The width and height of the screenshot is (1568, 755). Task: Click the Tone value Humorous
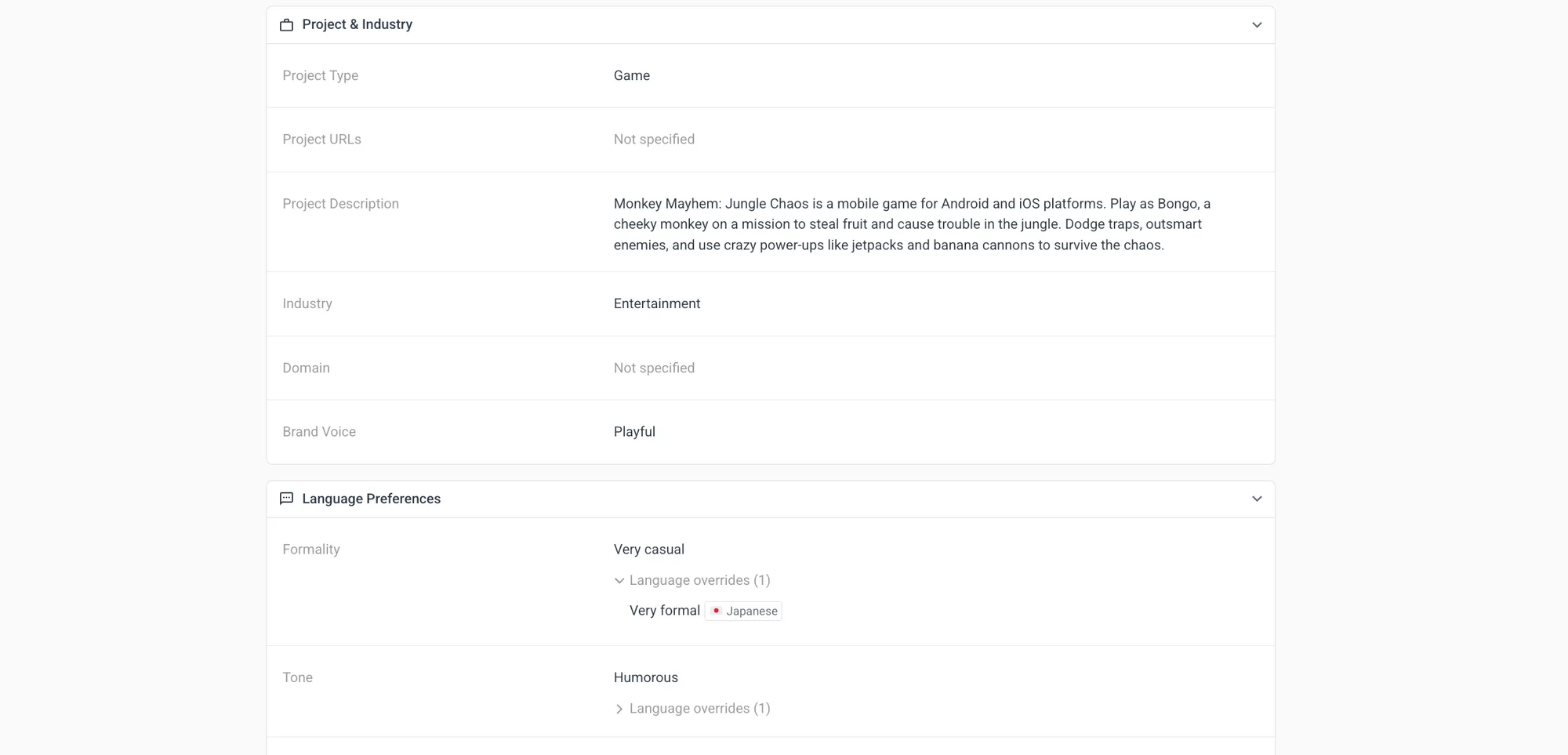point(645,677)
